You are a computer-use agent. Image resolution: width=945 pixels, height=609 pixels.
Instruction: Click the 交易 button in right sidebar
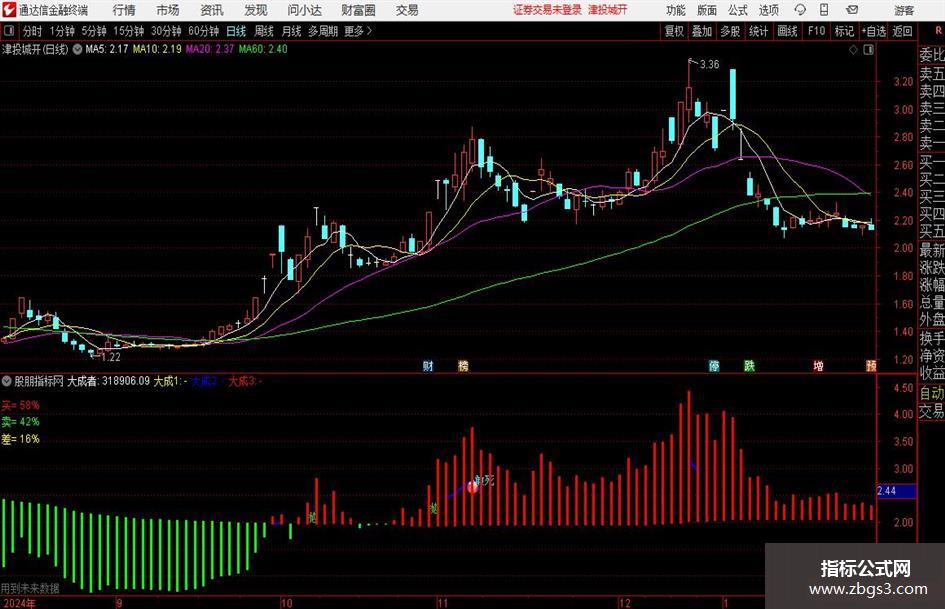pyautogui.click(x=932, y=411)
